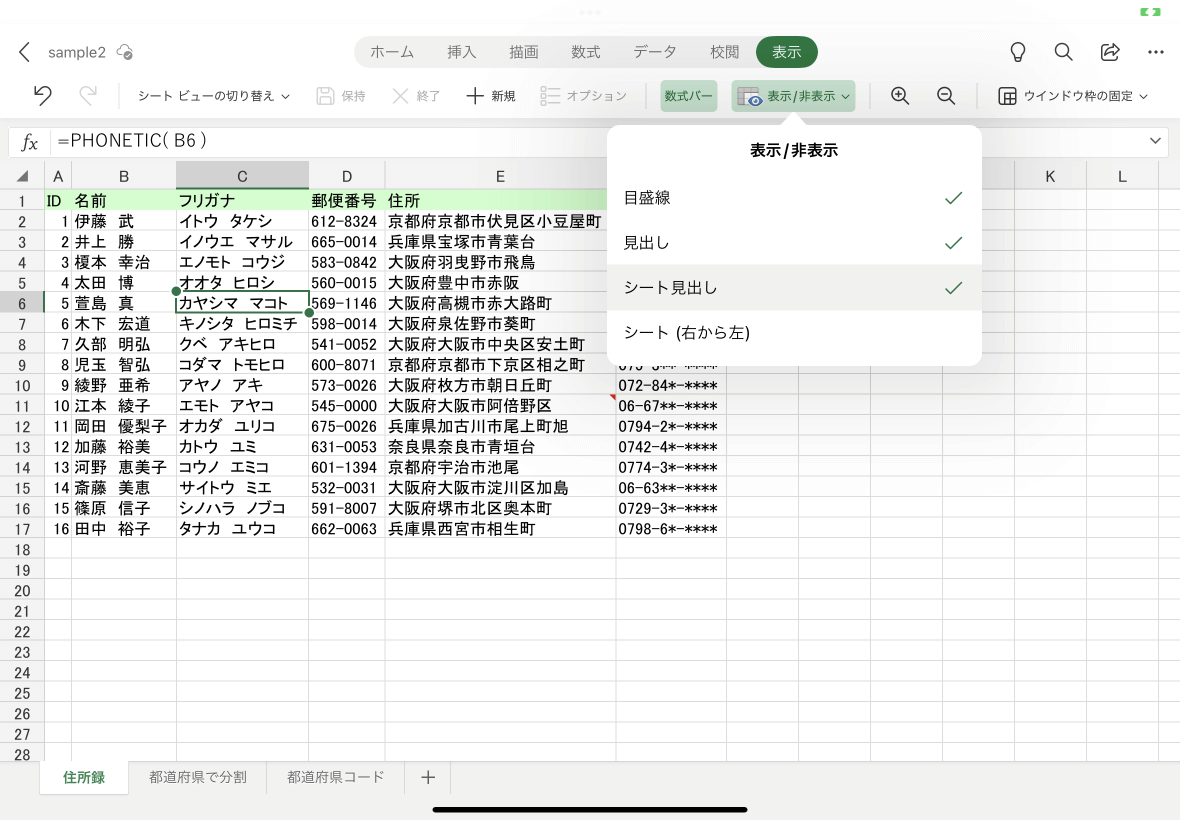Select row 6 header

(22, 303)
